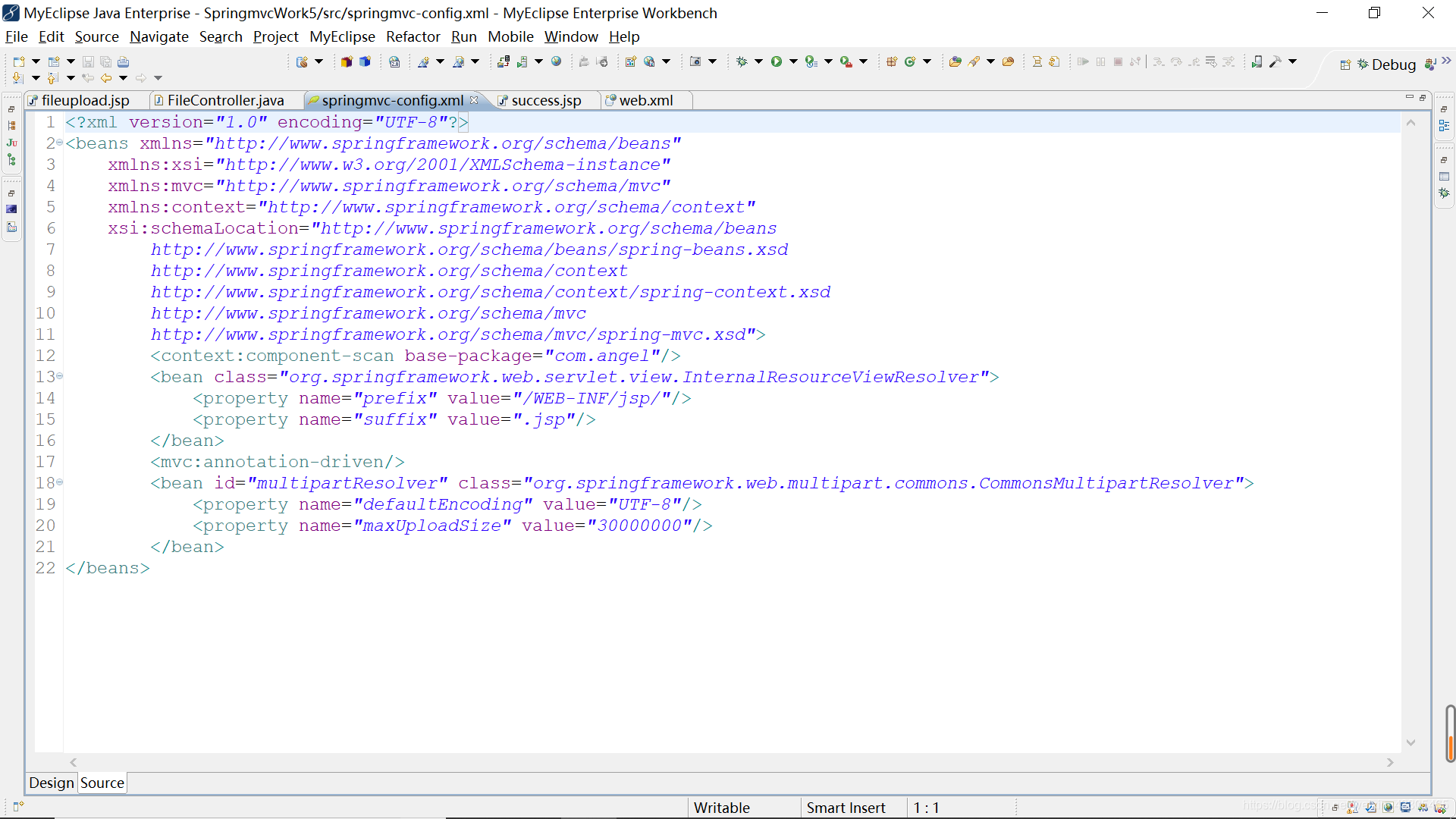Open the Refactor menu
1456x819 pixels.
tap(413, 36)
